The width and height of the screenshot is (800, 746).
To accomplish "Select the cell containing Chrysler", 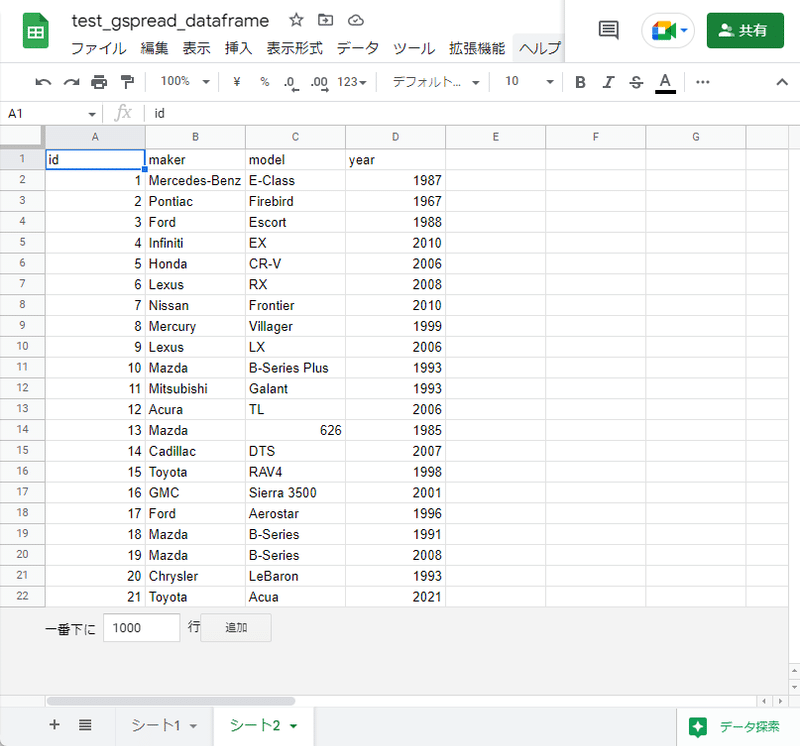I will tap(195, 576).
